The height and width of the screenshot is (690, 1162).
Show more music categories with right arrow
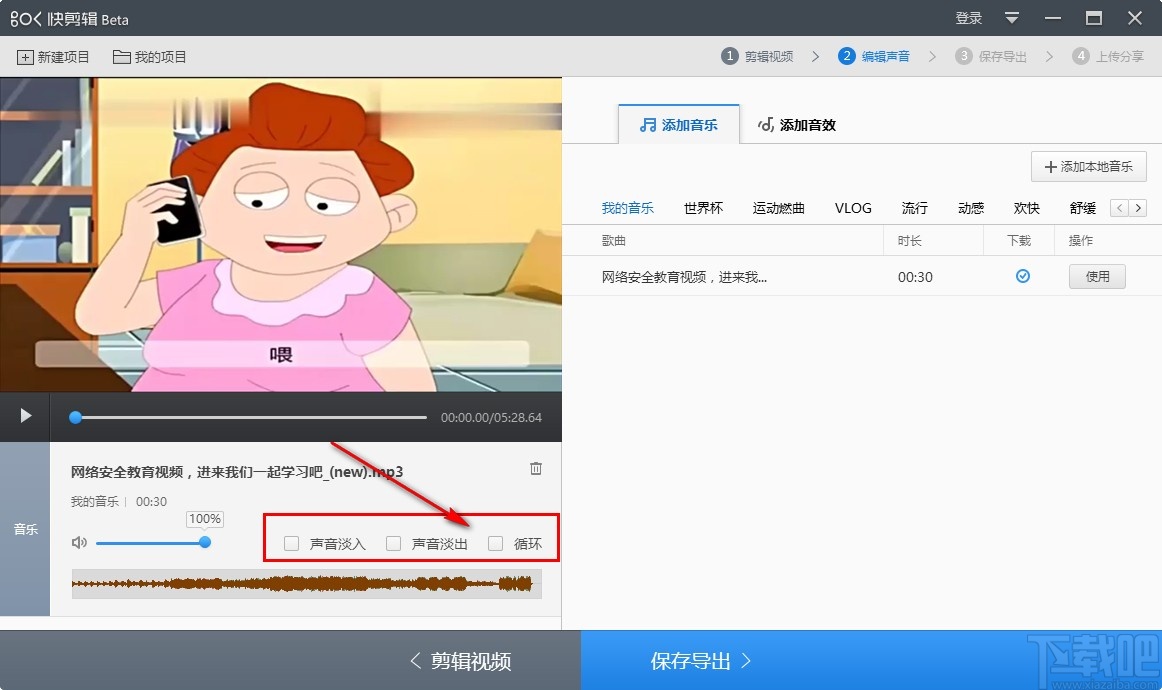(x=1138, y=208)
